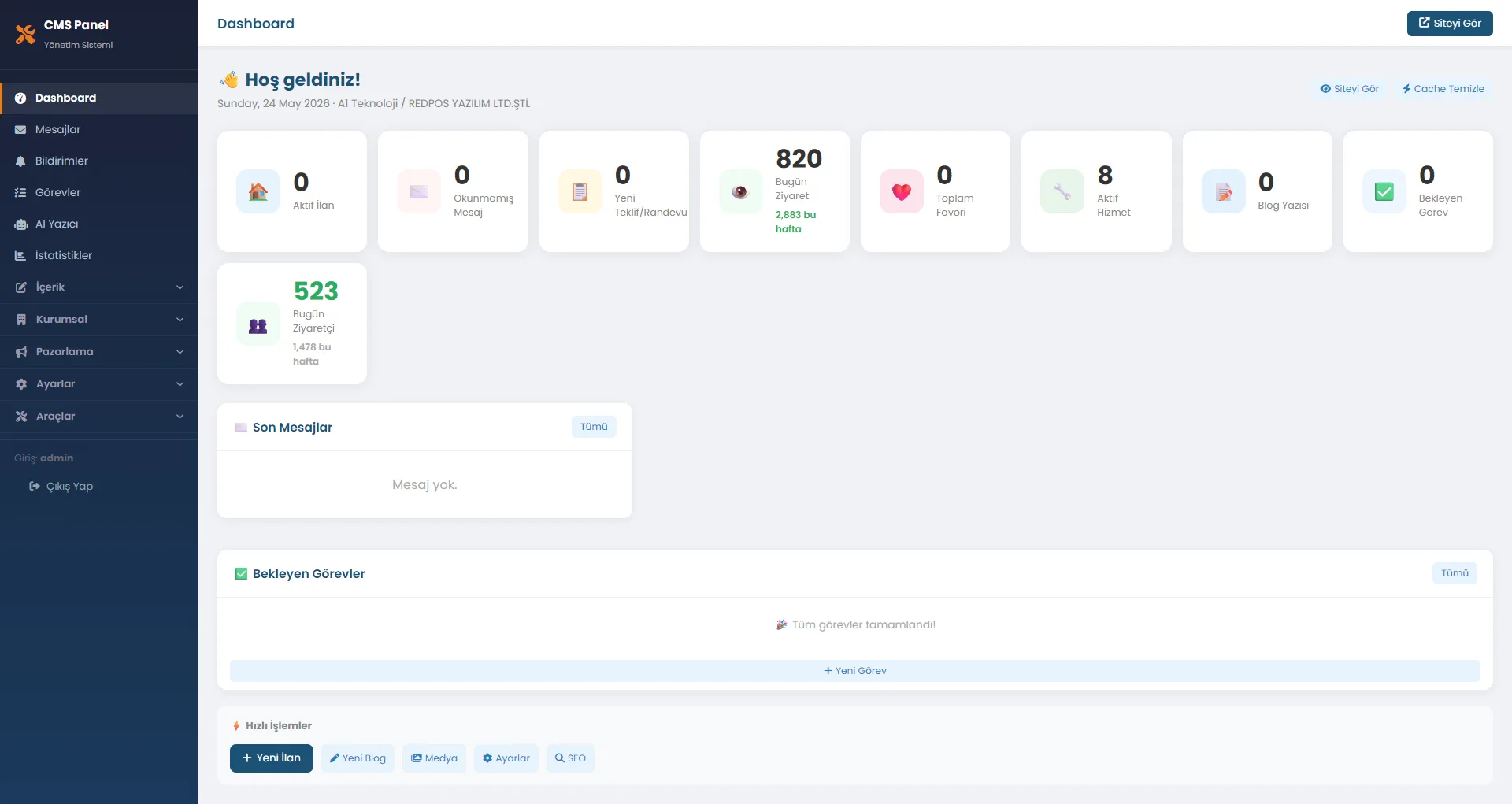Click the green check icon on Bekleyen Görev card
1512x804 pixels.
pos(1384,191)
